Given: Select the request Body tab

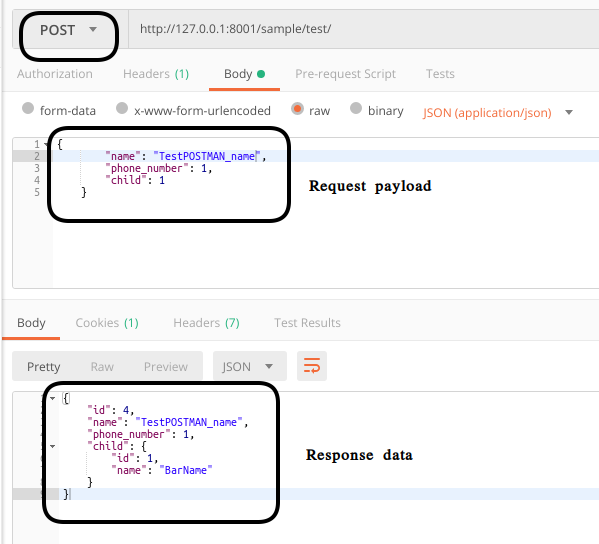Looking at the screenshot, I should click(x=244, y=74).
